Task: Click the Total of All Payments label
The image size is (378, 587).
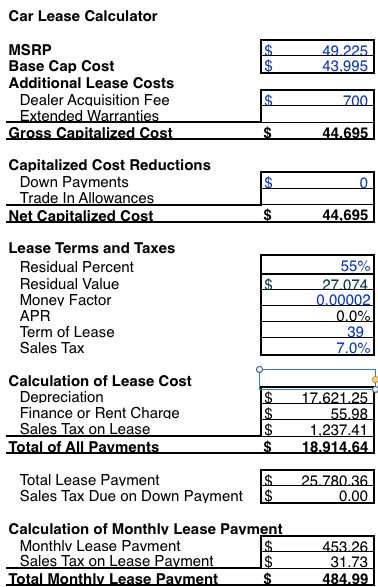Action: [x=84, y=447]
